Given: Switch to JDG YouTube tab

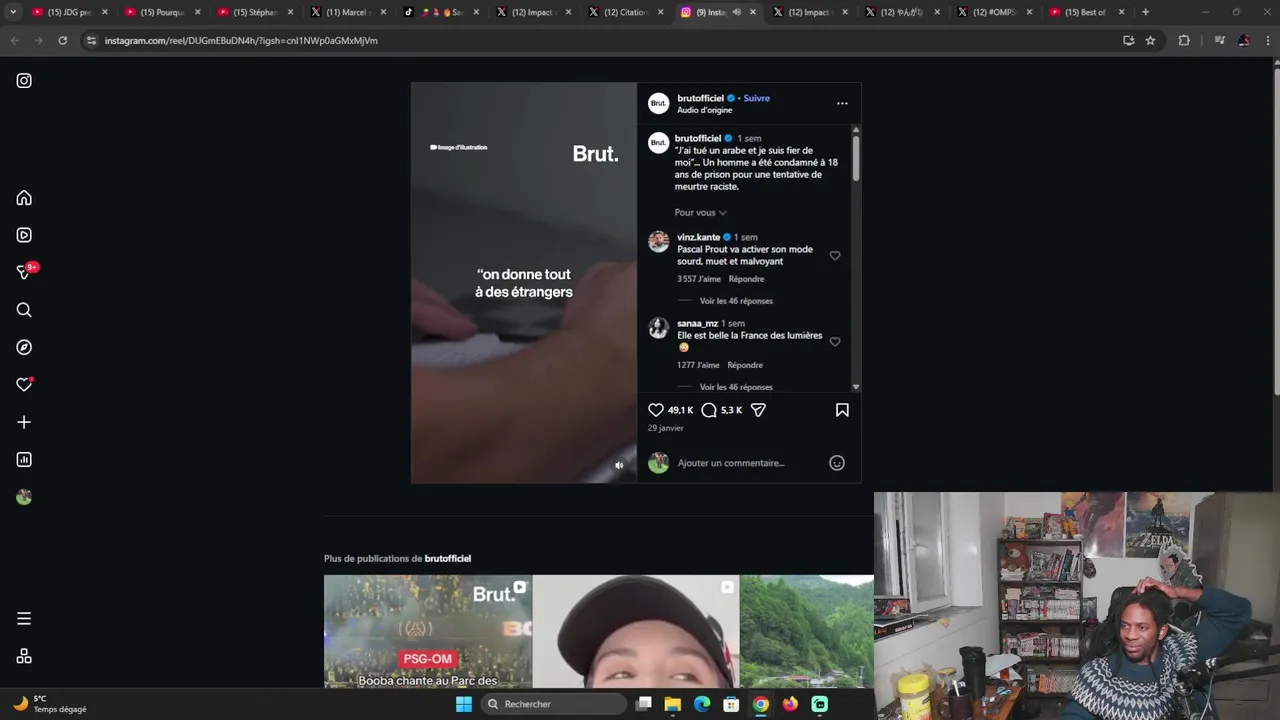Looking at the screenshot, I should point(70,12).
